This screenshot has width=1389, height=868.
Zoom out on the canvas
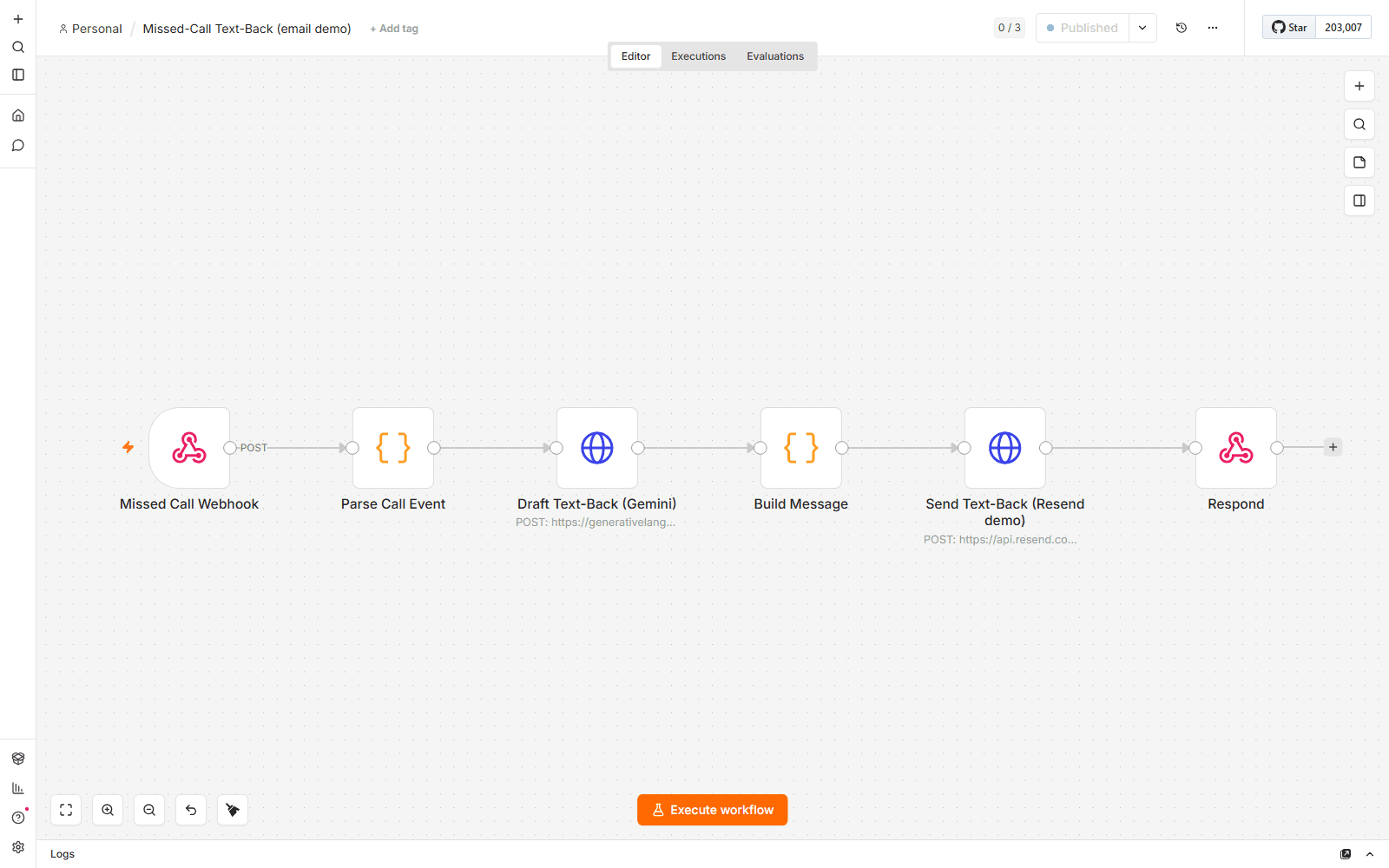(149, 810)
